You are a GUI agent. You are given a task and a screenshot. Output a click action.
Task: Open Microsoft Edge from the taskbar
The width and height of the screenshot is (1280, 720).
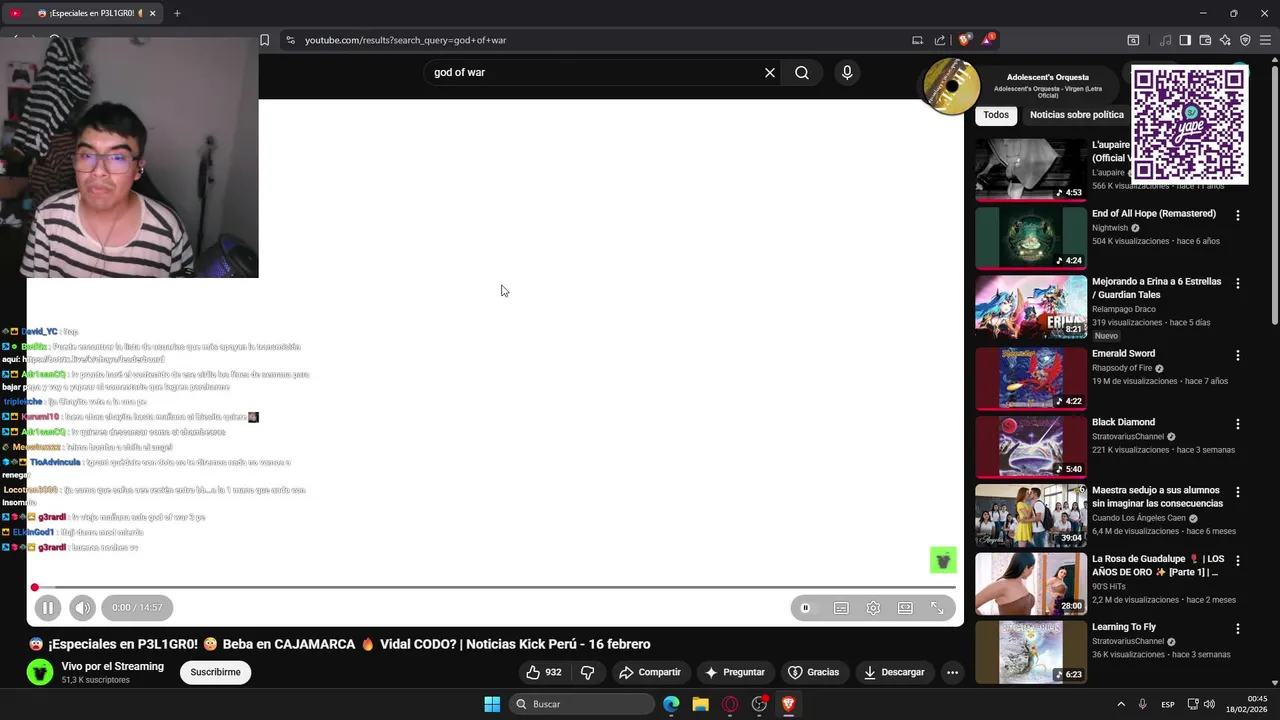coord(671,704)
